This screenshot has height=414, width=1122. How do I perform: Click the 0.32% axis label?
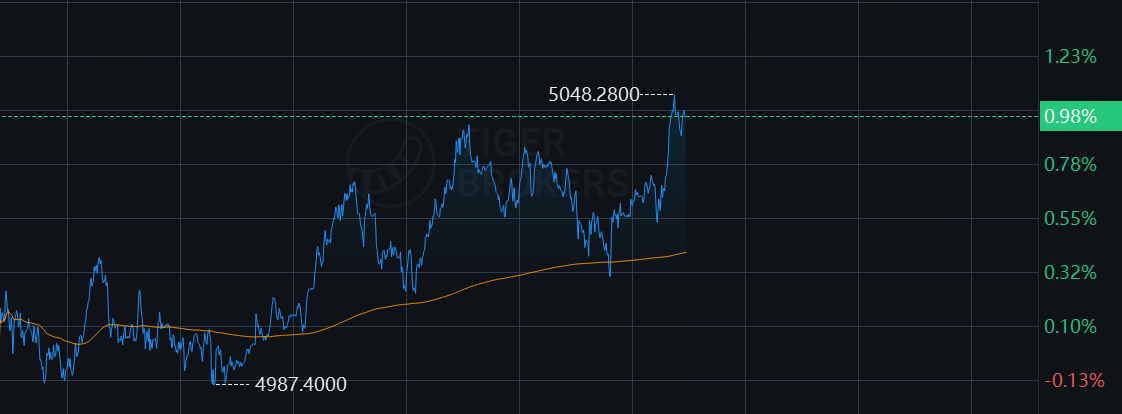coord(1070,272)
